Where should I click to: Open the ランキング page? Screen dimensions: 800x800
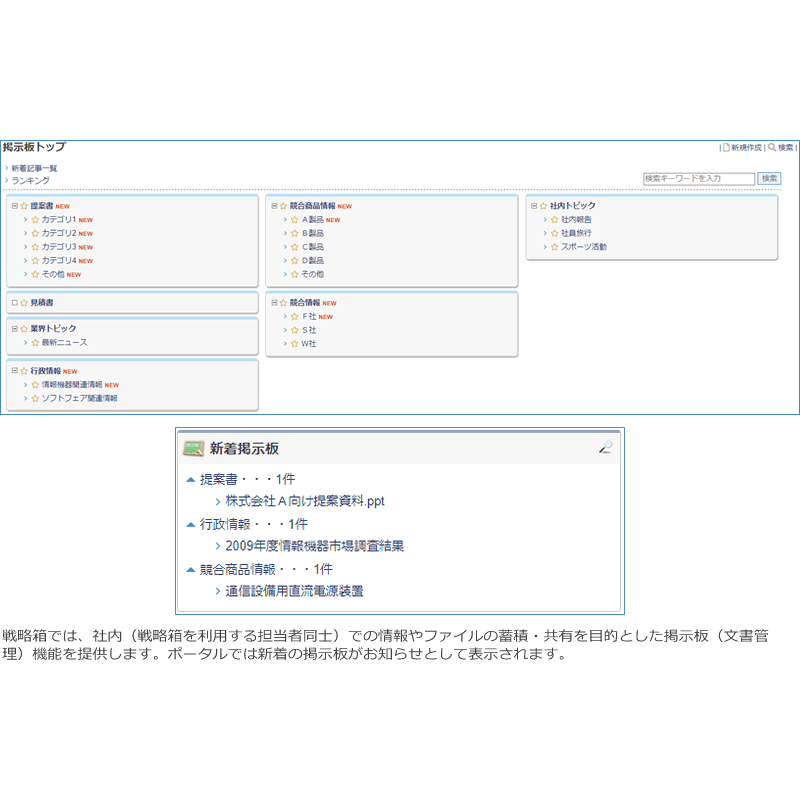(x=30, y=181)
